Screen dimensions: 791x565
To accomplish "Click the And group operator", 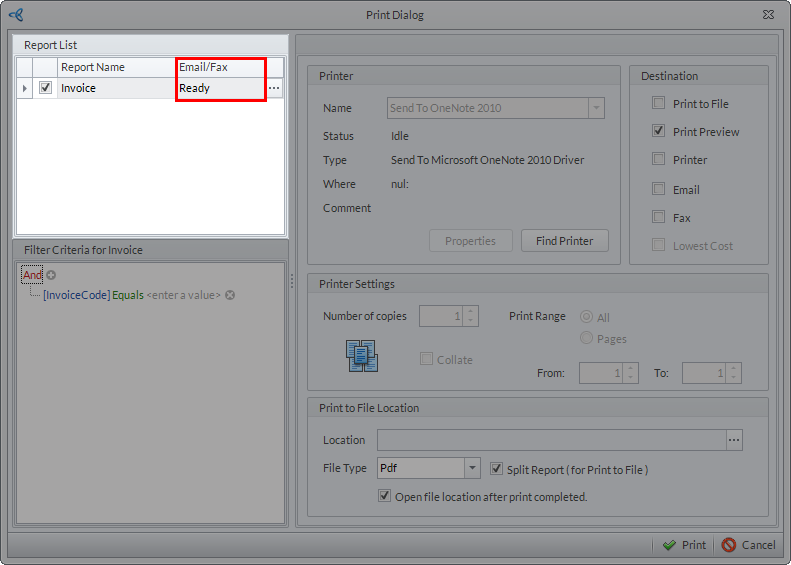I will (x=33, y=275).
